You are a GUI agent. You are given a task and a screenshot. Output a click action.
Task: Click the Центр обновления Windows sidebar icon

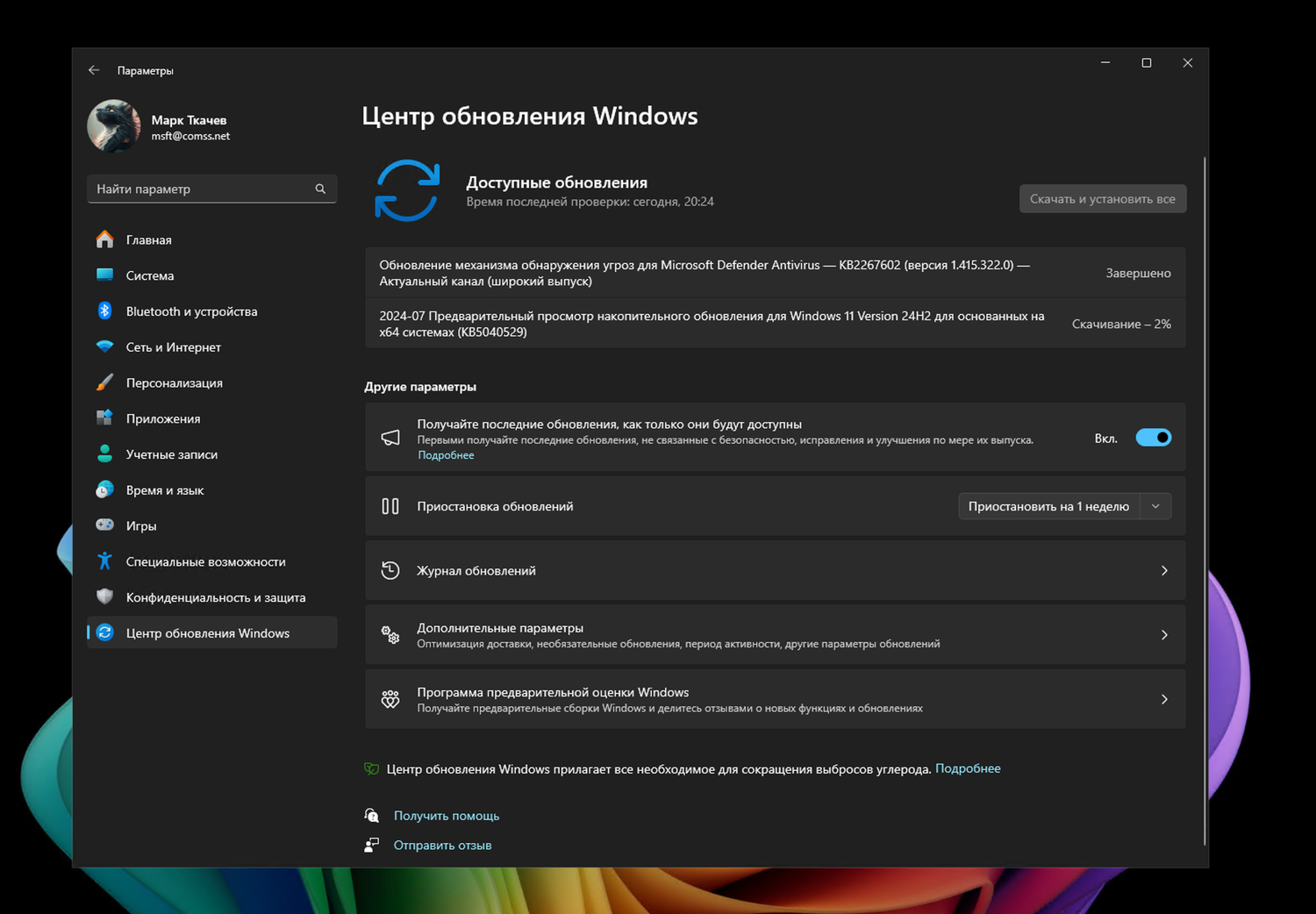[x=104, y=633]
